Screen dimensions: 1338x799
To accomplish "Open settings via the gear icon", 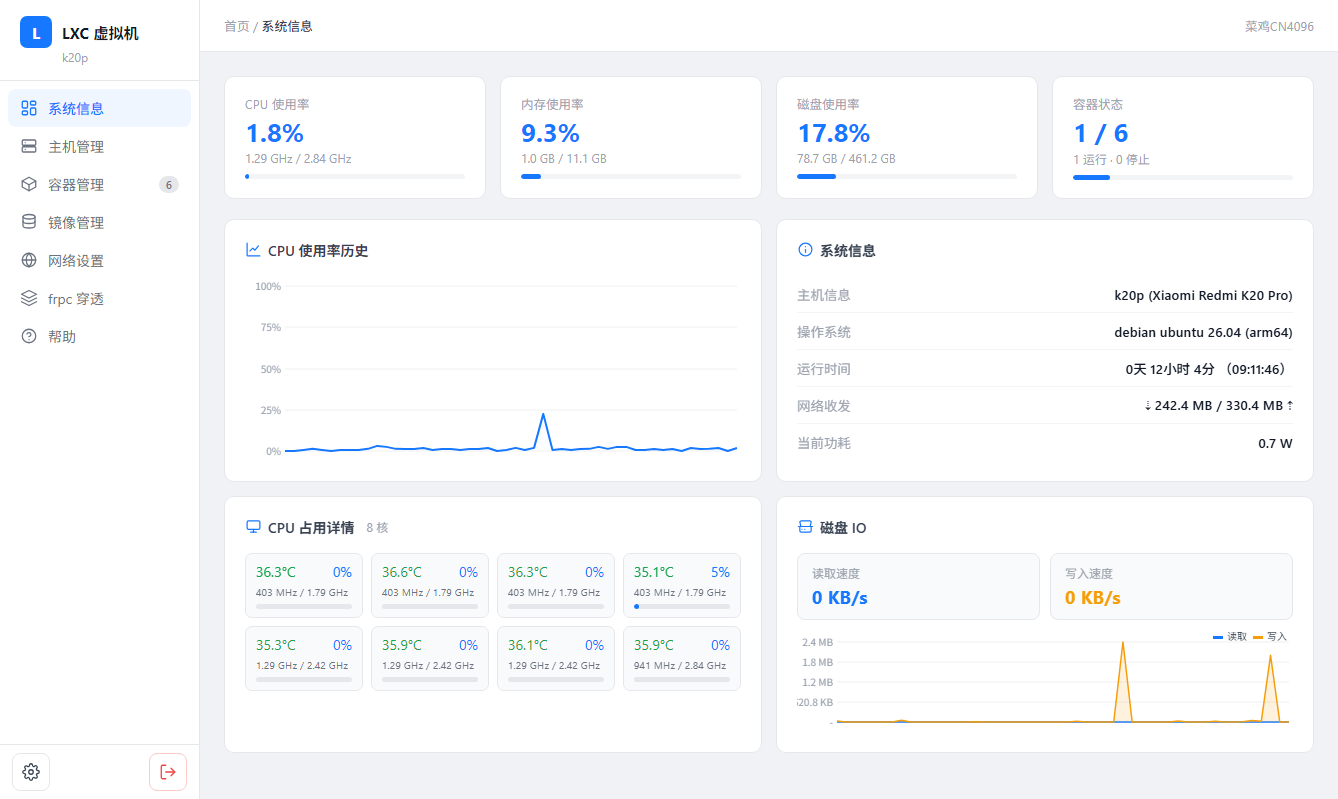I will 31,772.
